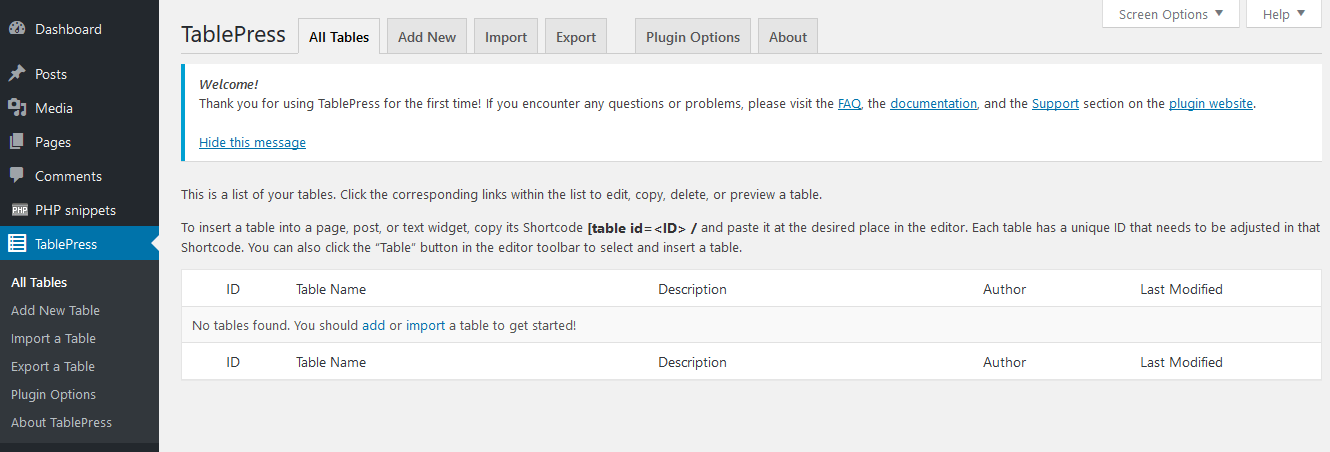Open the Plugin Options tab
This screenshot has width=1330, height=452.
pos(693,37)
